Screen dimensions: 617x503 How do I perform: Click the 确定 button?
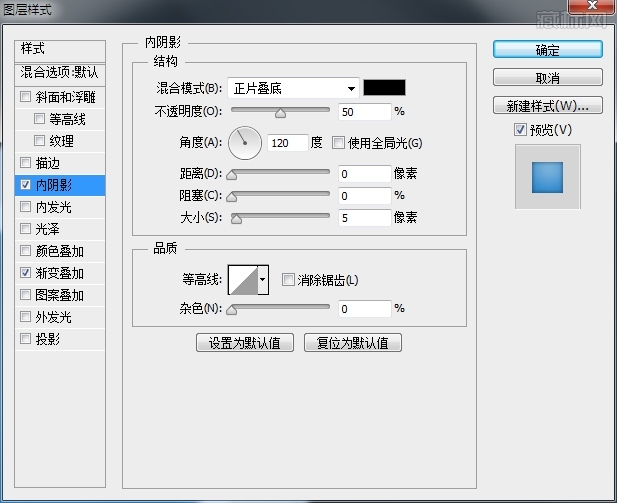tap(547, 50)
